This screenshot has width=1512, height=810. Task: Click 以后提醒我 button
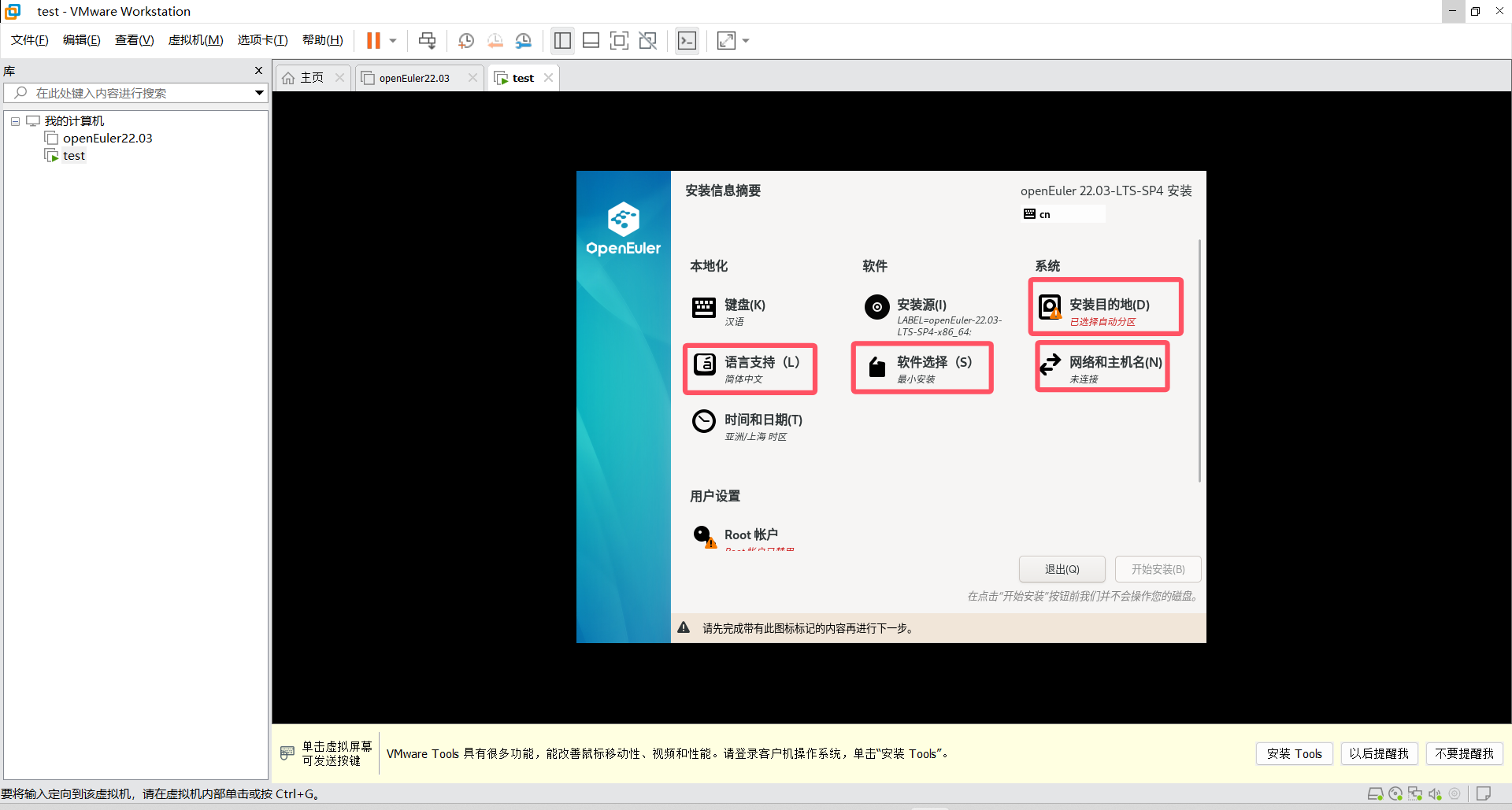1378,753
